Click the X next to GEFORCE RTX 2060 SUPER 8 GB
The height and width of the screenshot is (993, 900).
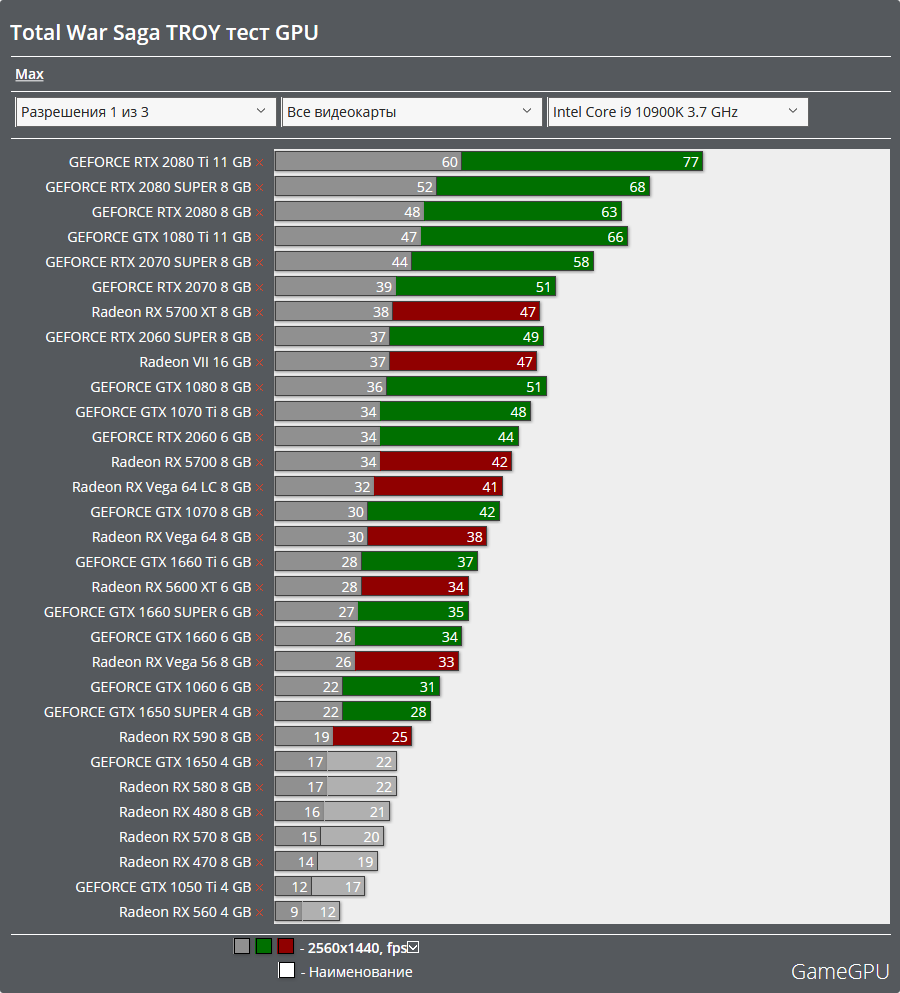coord(260,338)
